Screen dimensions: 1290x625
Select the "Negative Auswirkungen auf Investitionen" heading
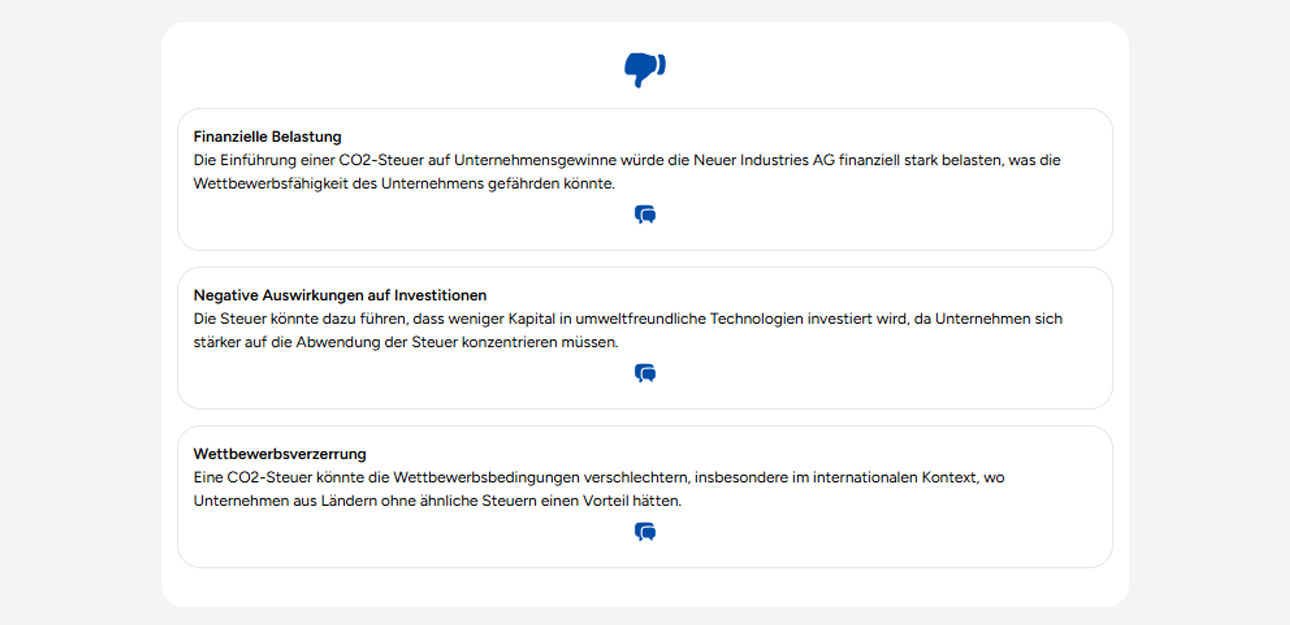pos(340,295)
